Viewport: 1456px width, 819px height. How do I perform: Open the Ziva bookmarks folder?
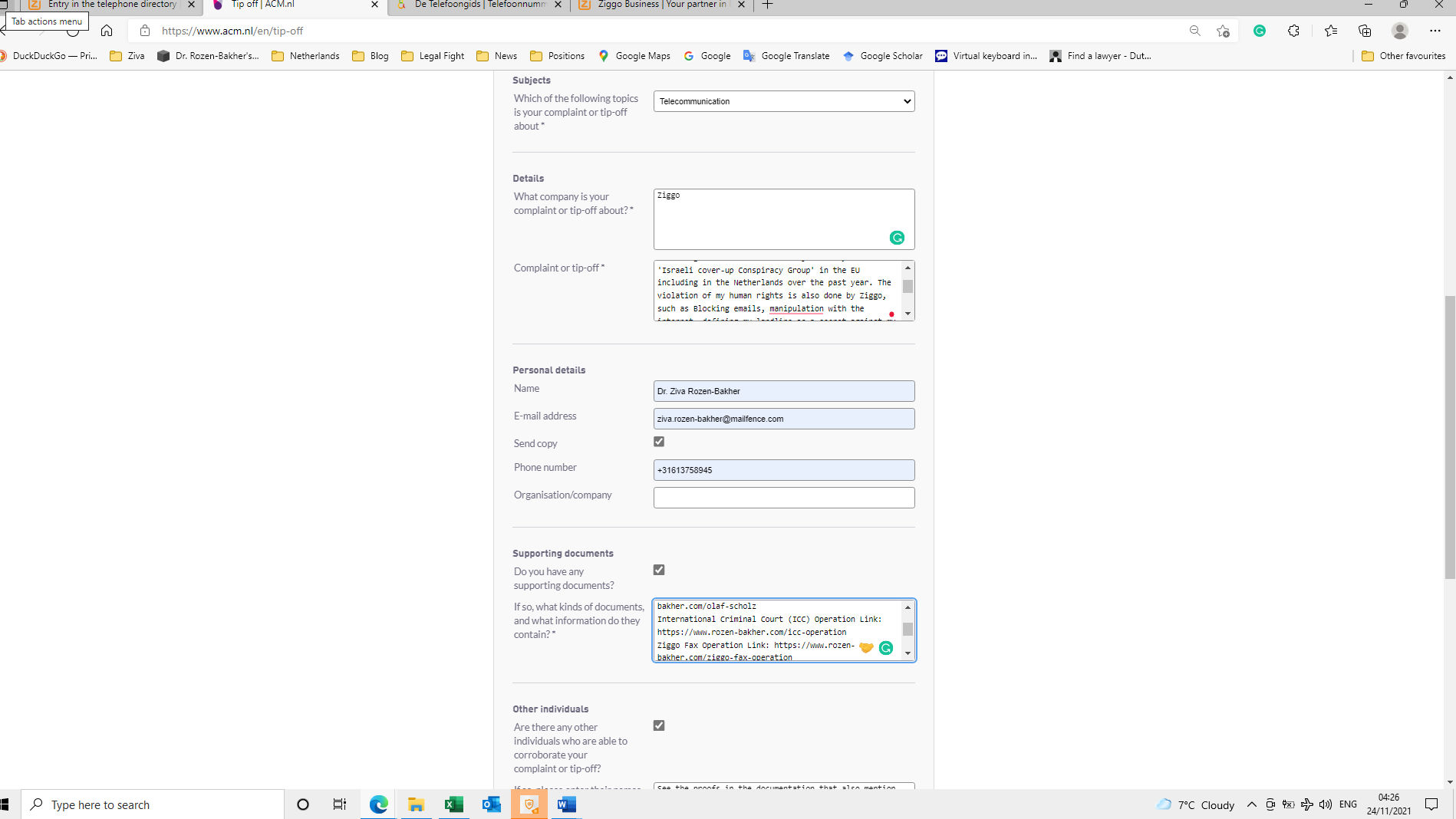click(127, 56)
